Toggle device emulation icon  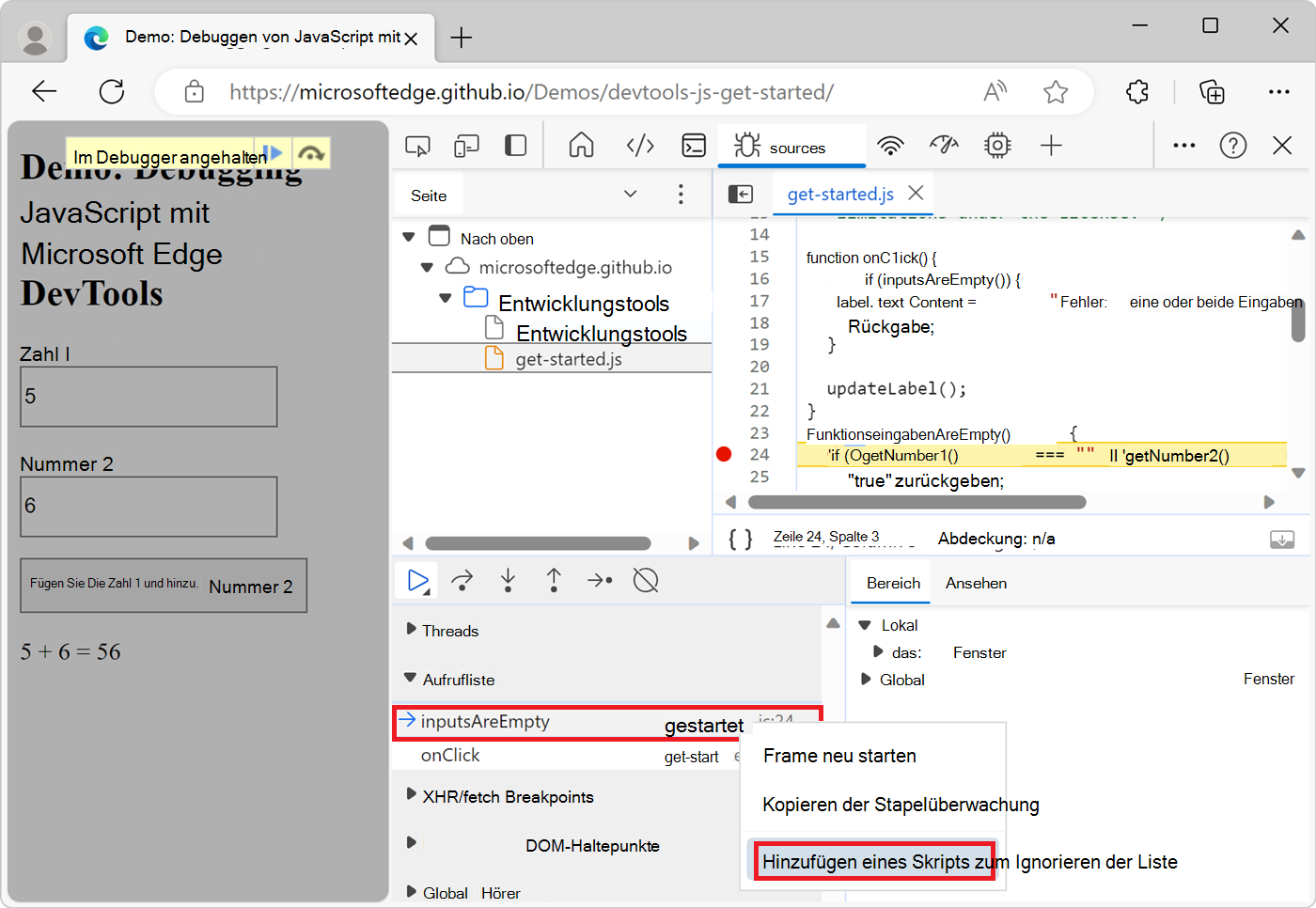(x=466, y=146)
